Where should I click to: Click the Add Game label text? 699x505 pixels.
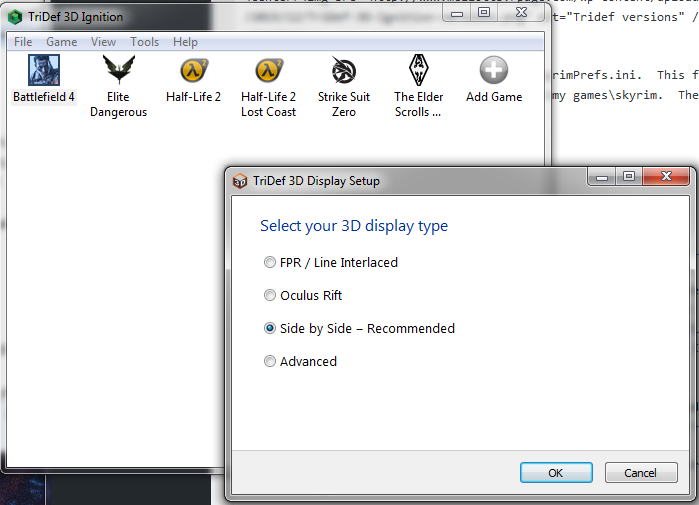[494, 97]
